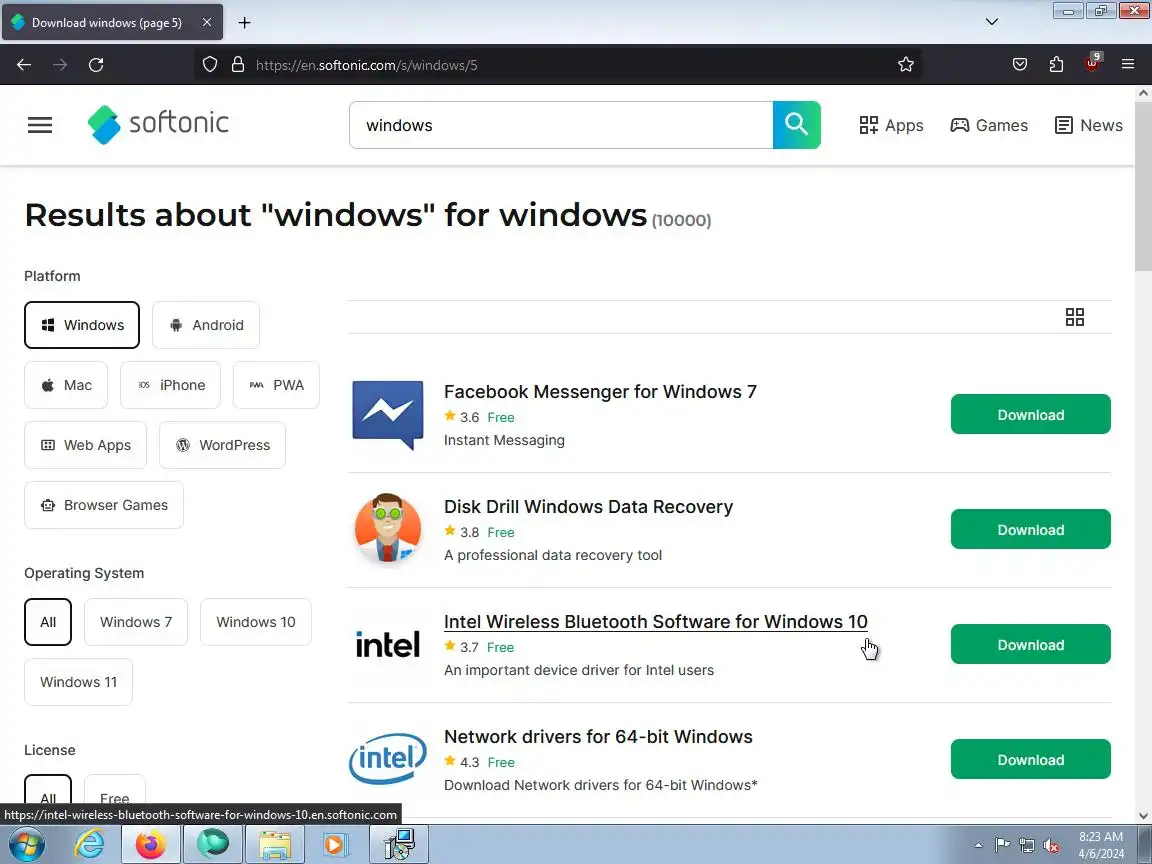Open the green globe browser taskbar icon
The height and width of the screenshot is (864, 1152).
click(212, 844)
